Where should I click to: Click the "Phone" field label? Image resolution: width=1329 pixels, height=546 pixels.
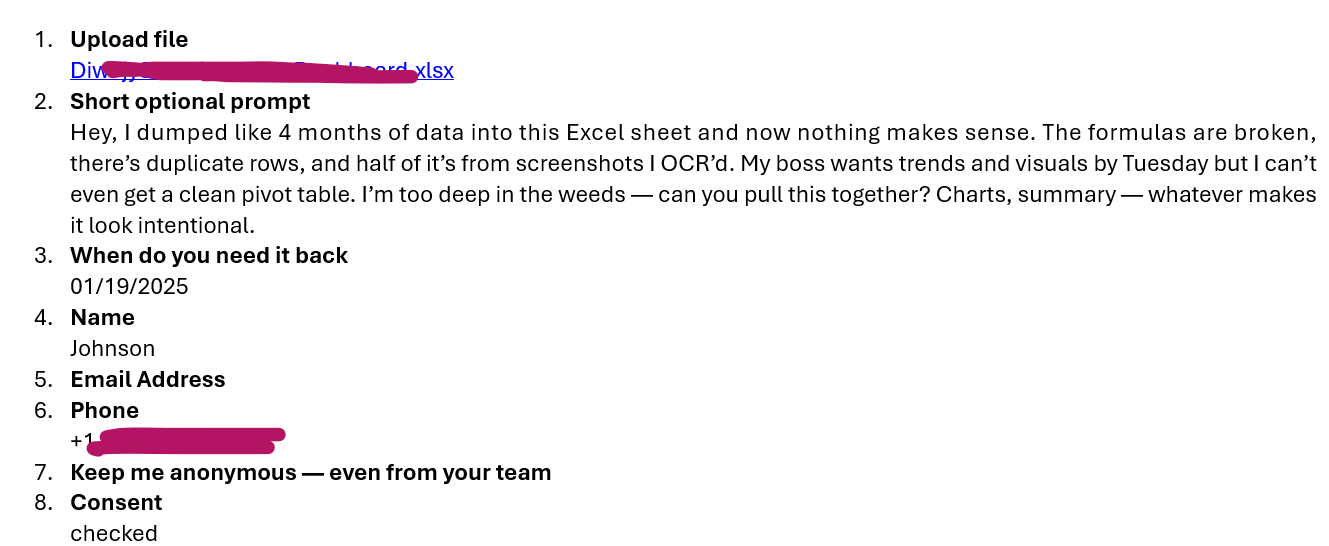(105, 411)
